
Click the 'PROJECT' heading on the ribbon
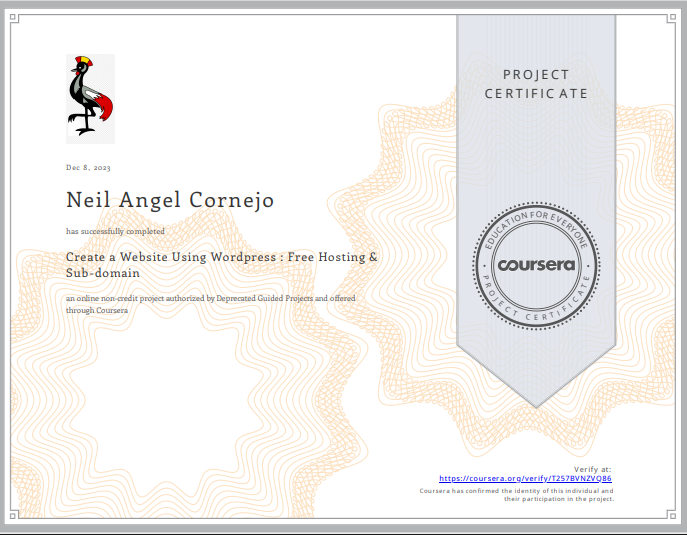[x=536, y=75]
